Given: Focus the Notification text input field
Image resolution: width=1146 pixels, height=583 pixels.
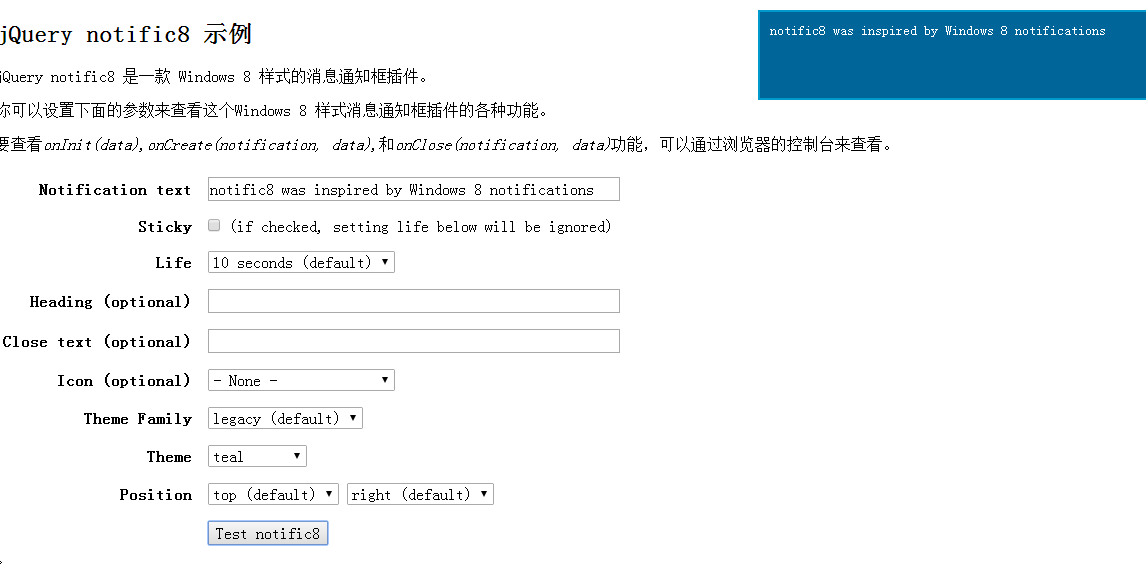Looking at the screenshot, I should [414, 188].
